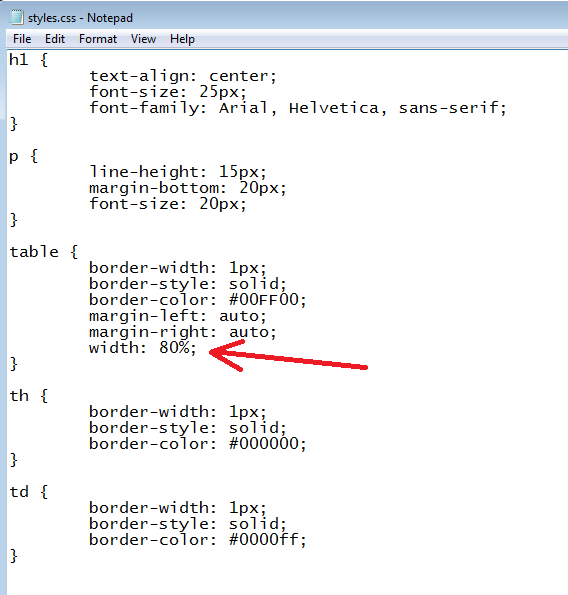Click margin-right: auto; in table rule
This screenshot has width=568, height=595.
coord(183,332)
